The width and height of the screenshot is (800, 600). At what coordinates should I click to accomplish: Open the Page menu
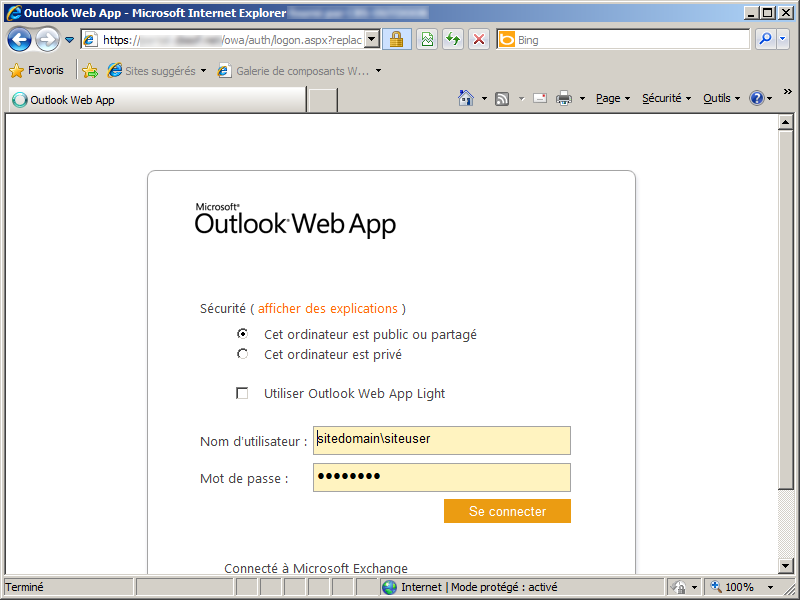coord(613,98)
